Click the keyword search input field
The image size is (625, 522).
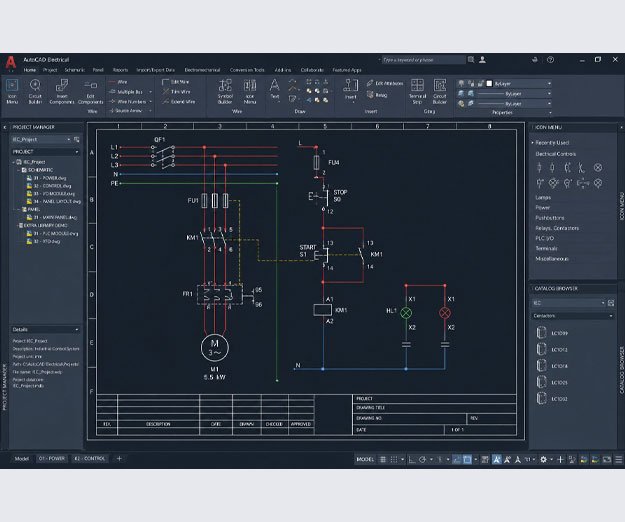[423, 60]
